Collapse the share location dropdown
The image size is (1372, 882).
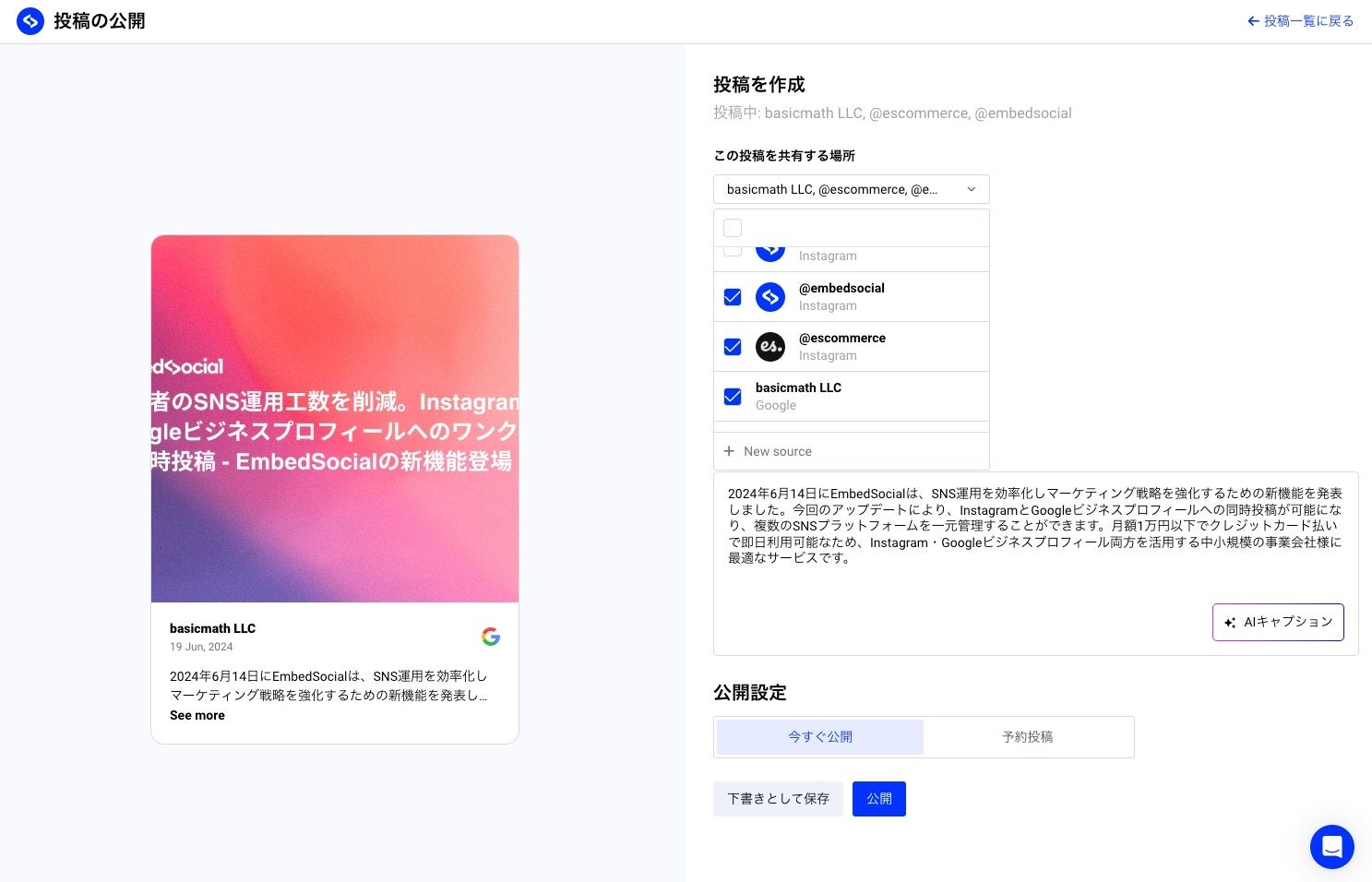tap(851, 189)
